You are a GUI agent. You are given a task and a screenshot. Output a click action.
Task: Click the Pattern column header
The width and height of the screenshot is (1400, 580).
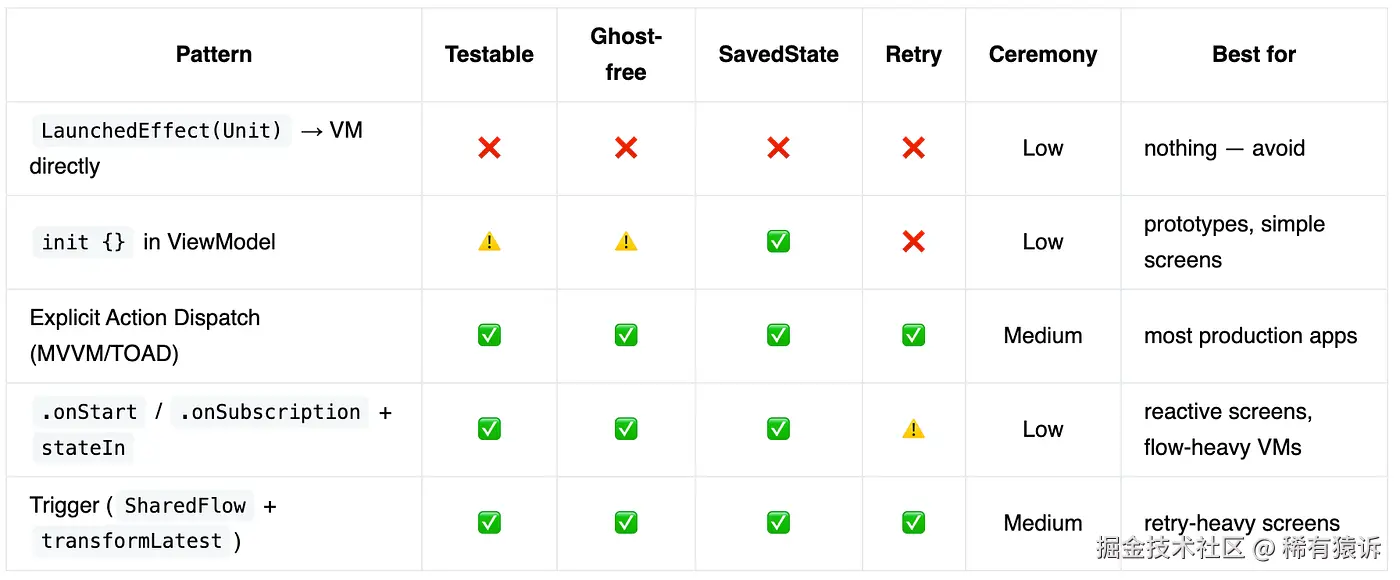coord(214,55)
